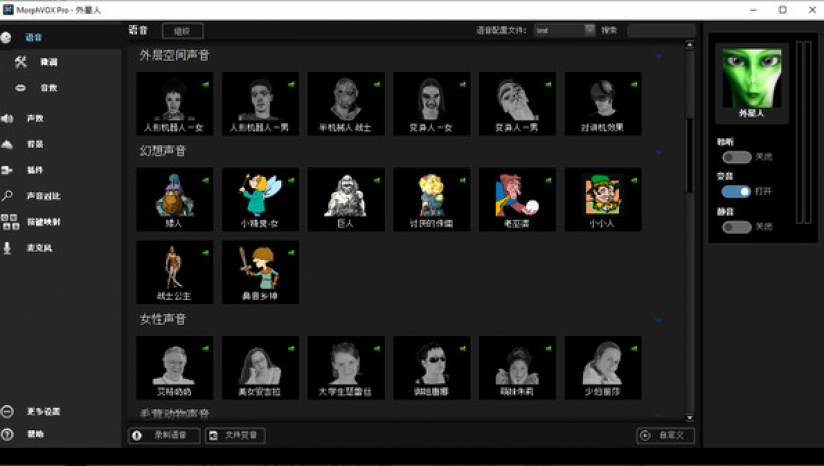This screenshot has height=466, width=824.
Task: Collapse the 女性声音 female voices section
Action: coord(658,320)
